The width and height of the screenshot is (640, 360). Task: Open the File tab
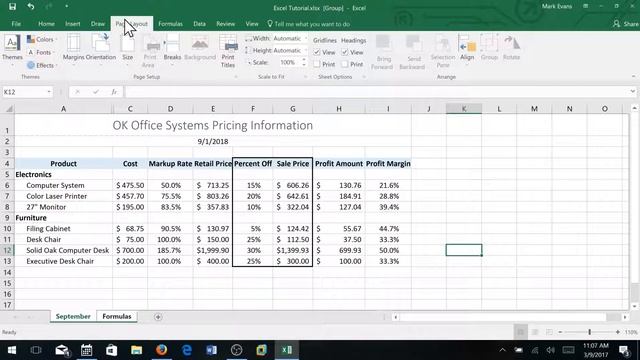tap(16, 24)
